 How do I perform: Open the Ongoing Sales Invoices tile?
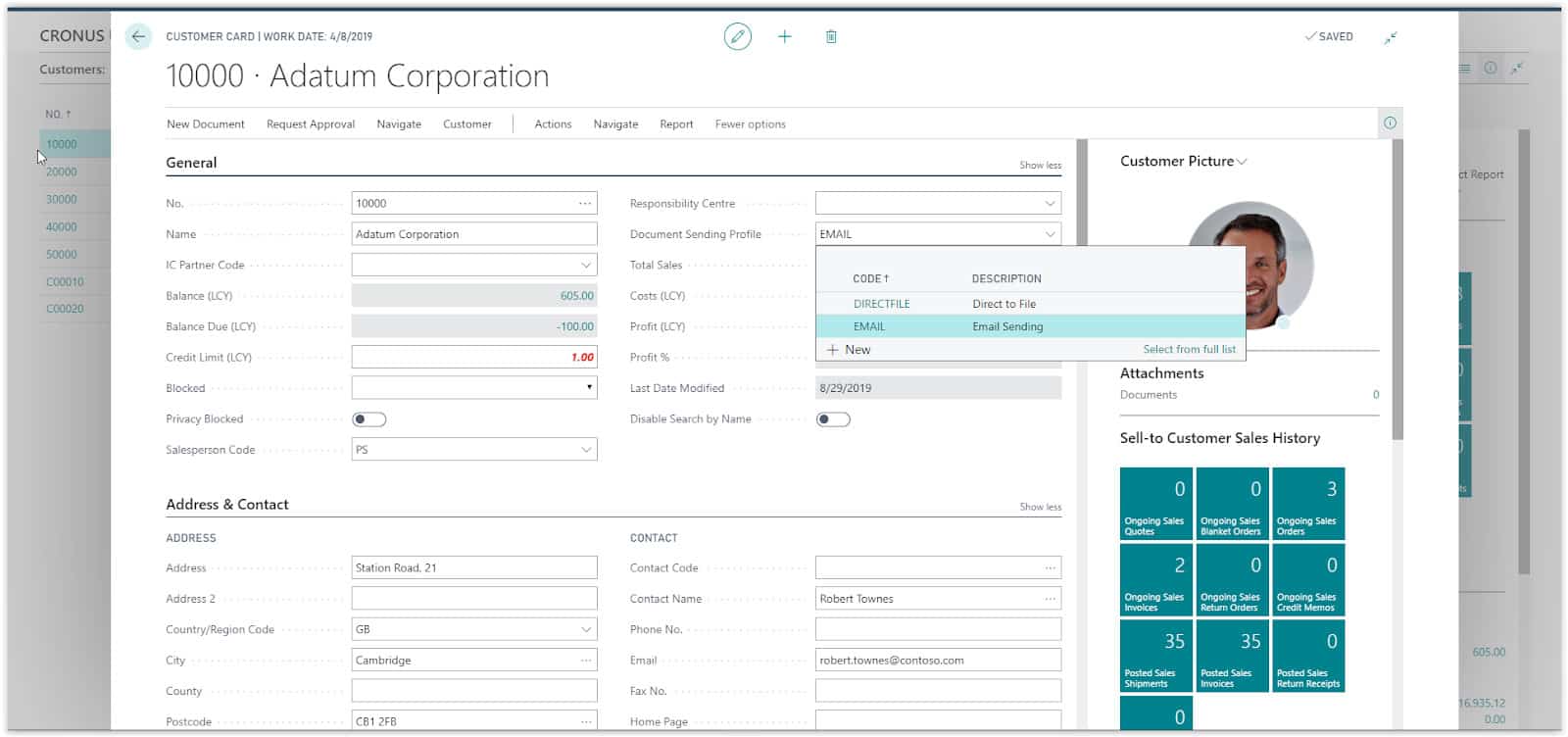tap(1155, 579)
